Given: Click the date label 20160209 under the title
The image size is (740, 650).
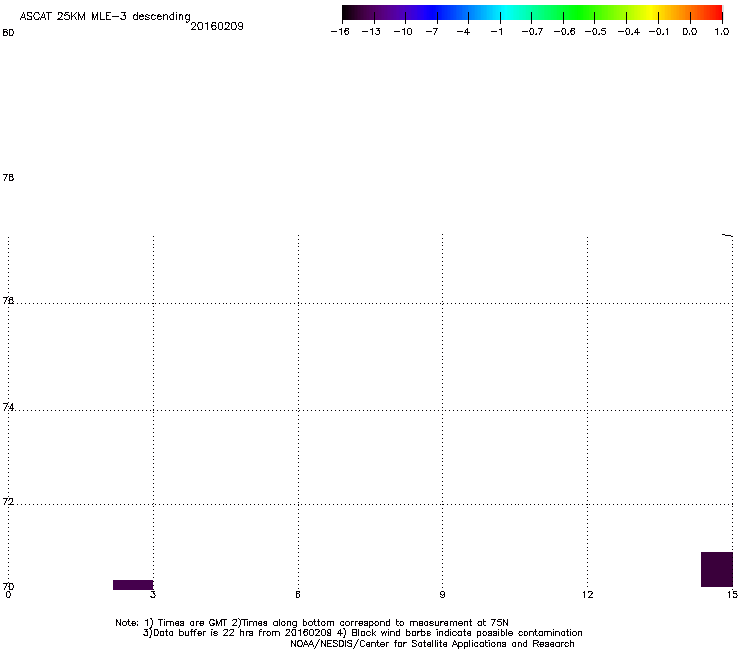Looking at the screenshot, I should point(217,26).
